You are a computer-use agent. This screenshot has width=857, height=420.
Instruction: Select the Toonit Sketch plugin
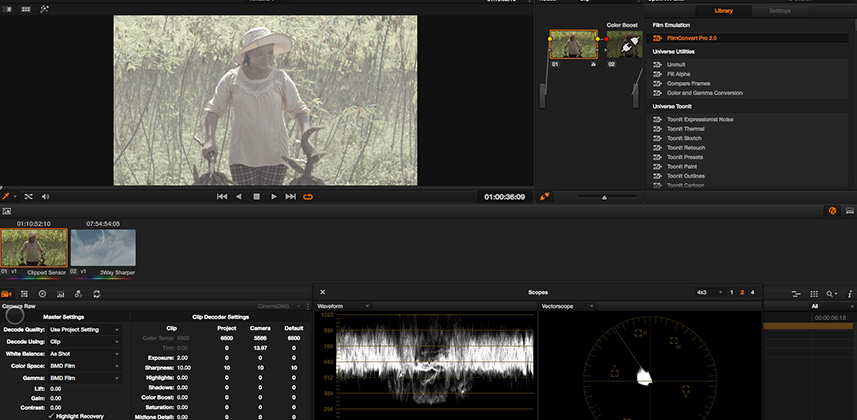click(747, 138)
